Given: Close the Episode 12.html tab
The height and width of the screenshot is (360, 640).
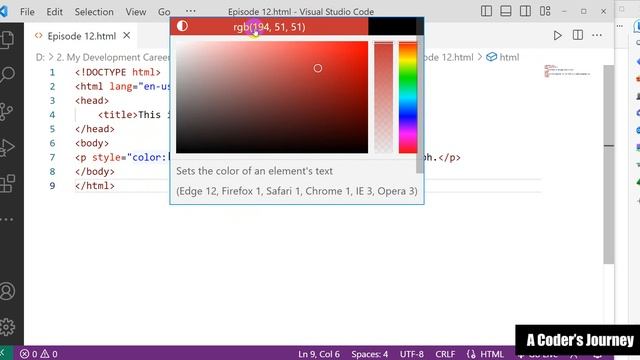Looking at the screenshot, I should [x=127, y=36].
